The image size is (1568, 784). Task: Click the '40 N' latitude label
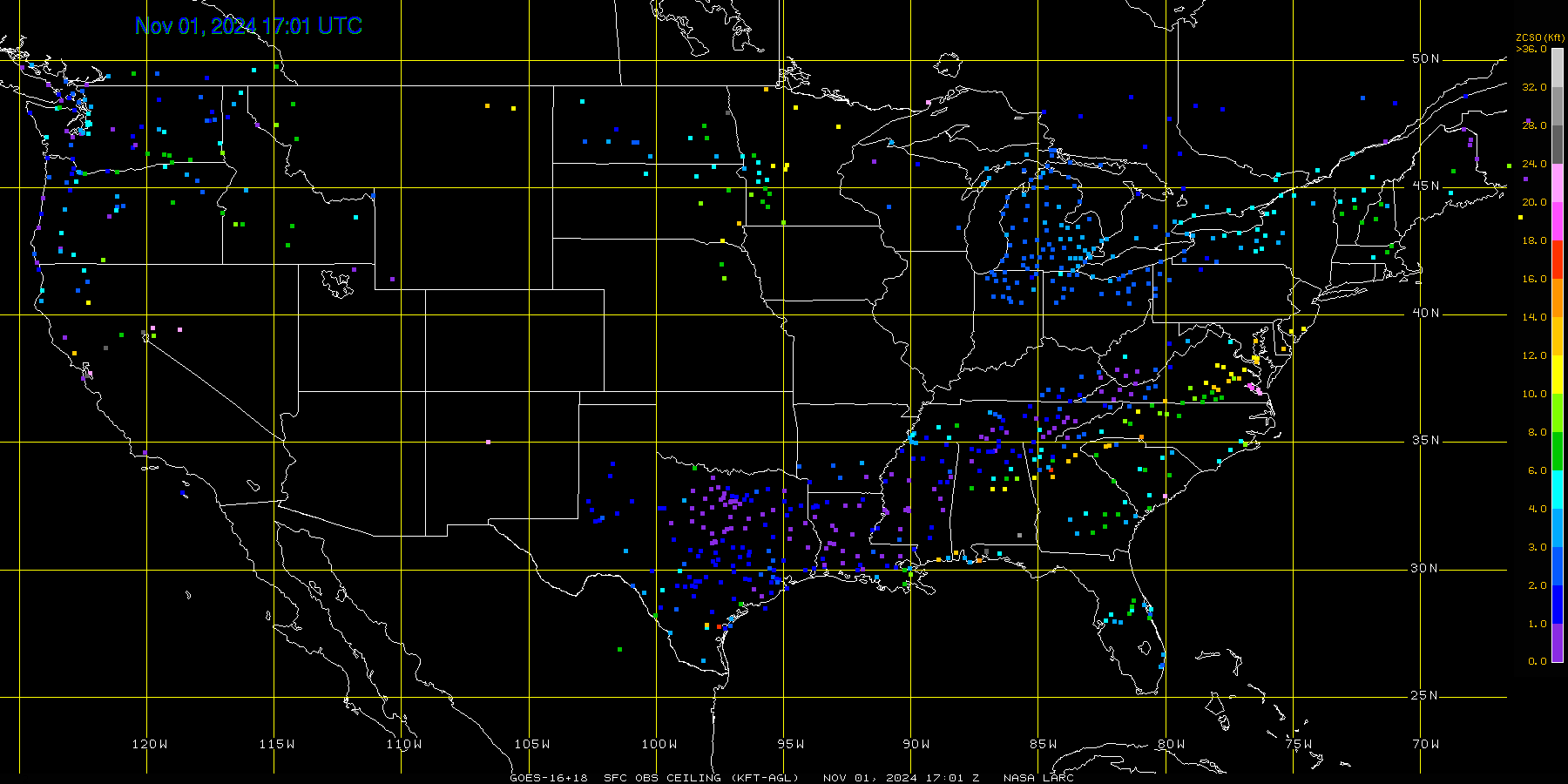coord(1426,313)
